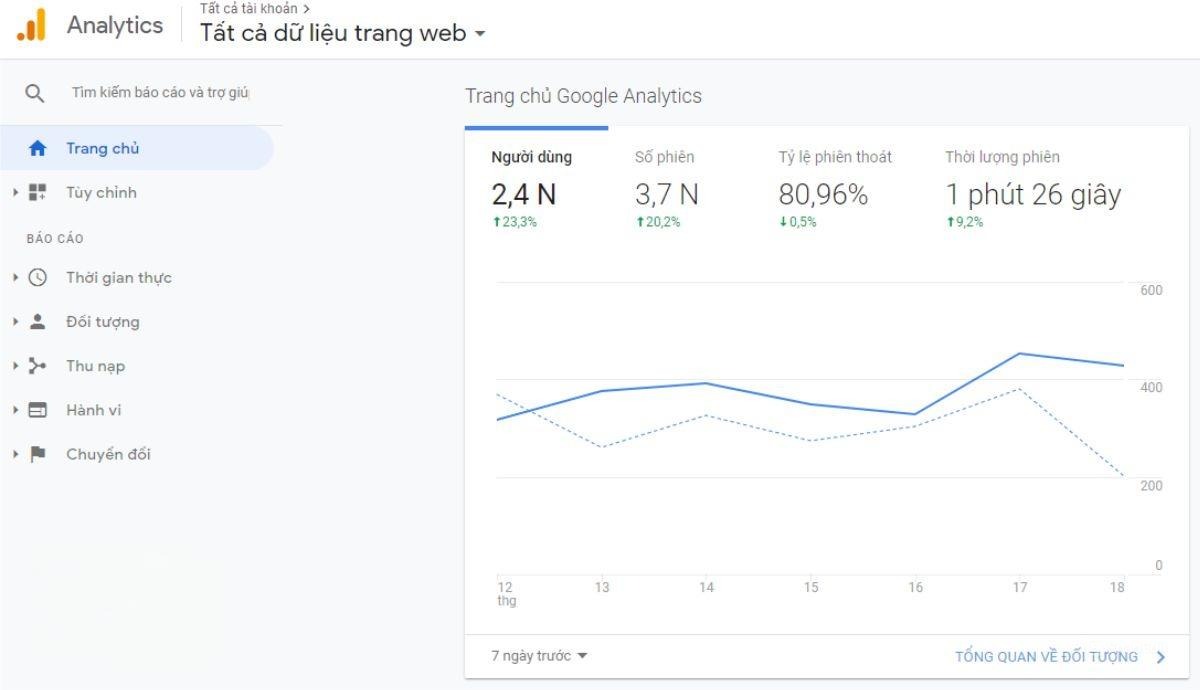1200x690 pixels.
Task: Click the clock icon for Thời gian thực
Action: coord(38,277)
